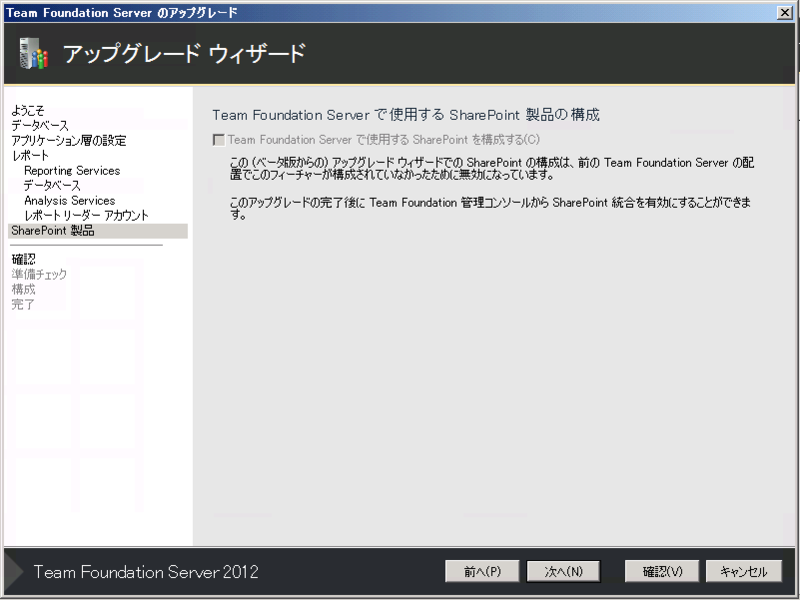
Task: Select Reporting Services sub-step
Action: click(x=72, y=170)
